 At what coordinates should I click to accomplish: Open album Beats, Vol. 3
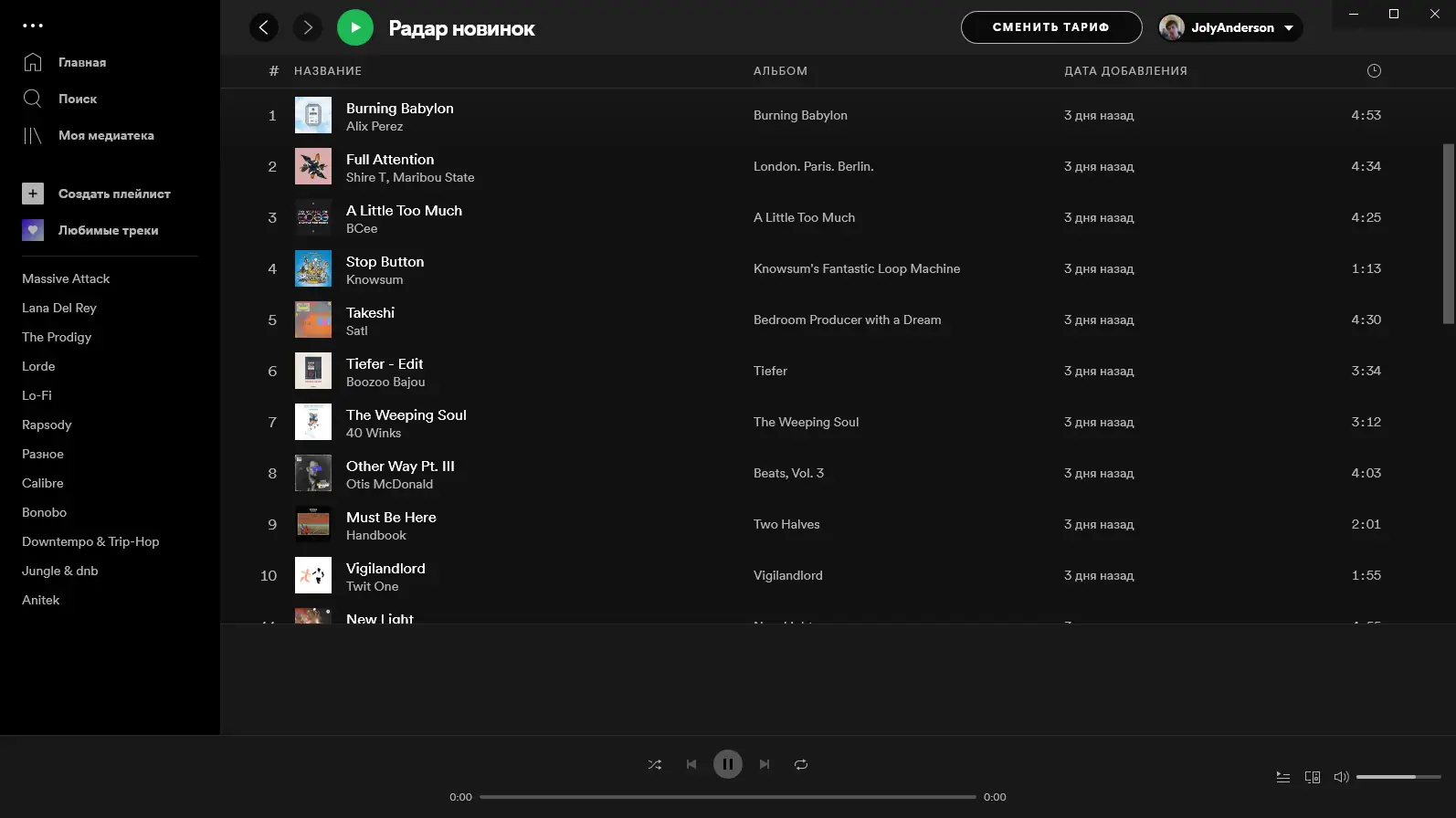click(789, 473)
